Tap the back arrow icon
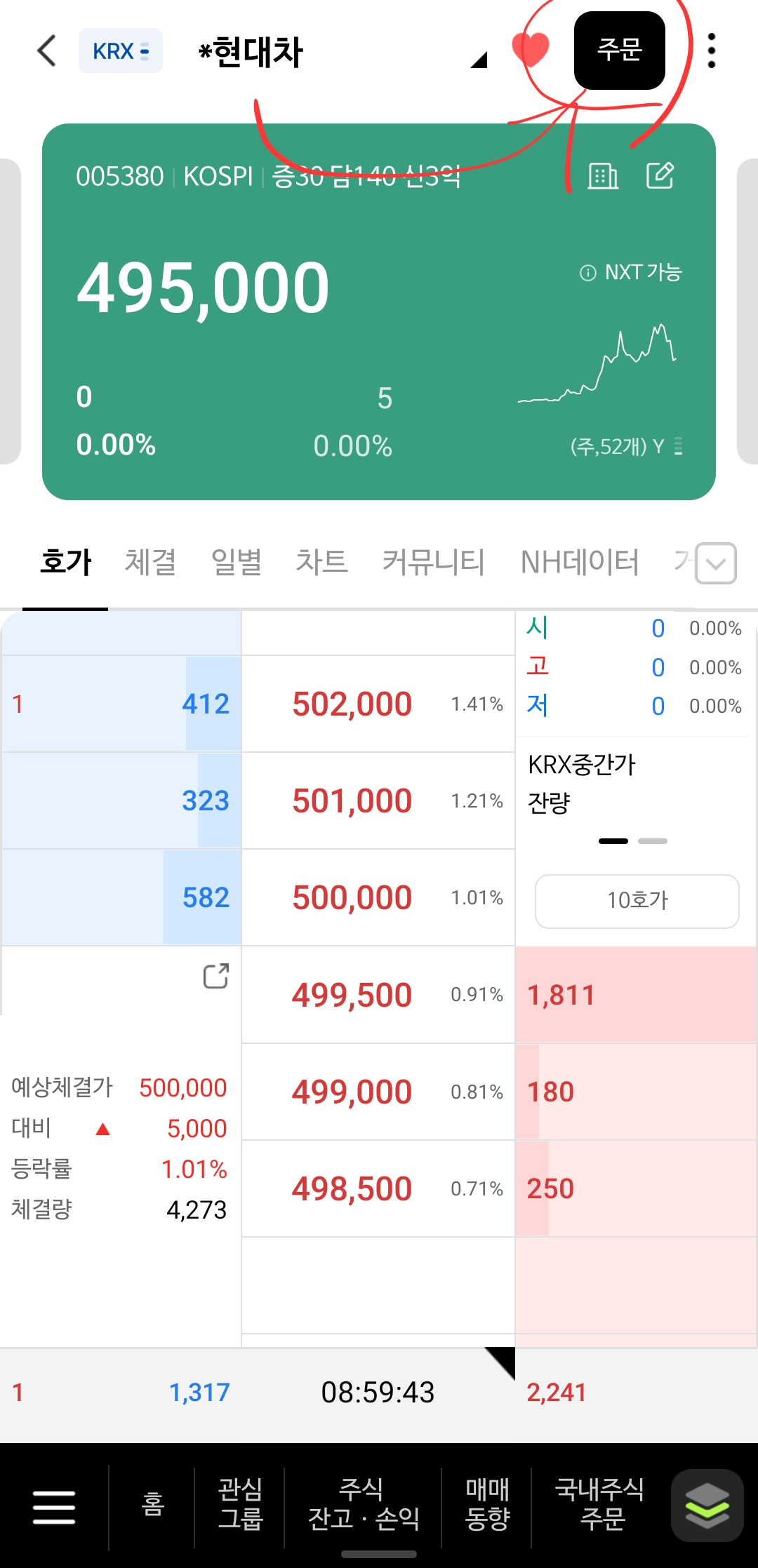Image resolution: width=758 pixels, height=1568 pixels. click(46, 51)
